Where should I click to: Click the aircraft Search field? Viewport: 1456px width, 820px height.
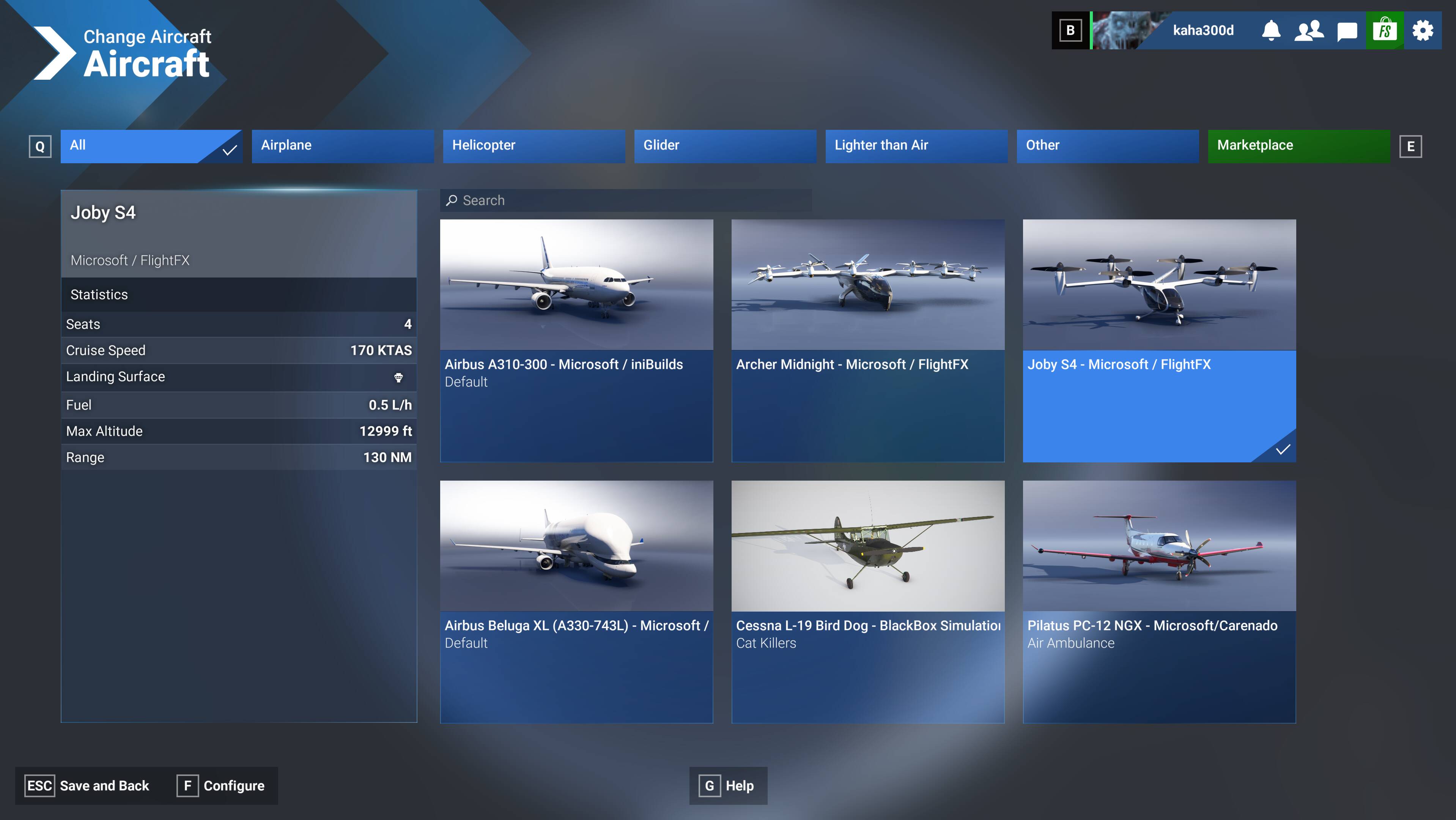[x=626, y=200]
